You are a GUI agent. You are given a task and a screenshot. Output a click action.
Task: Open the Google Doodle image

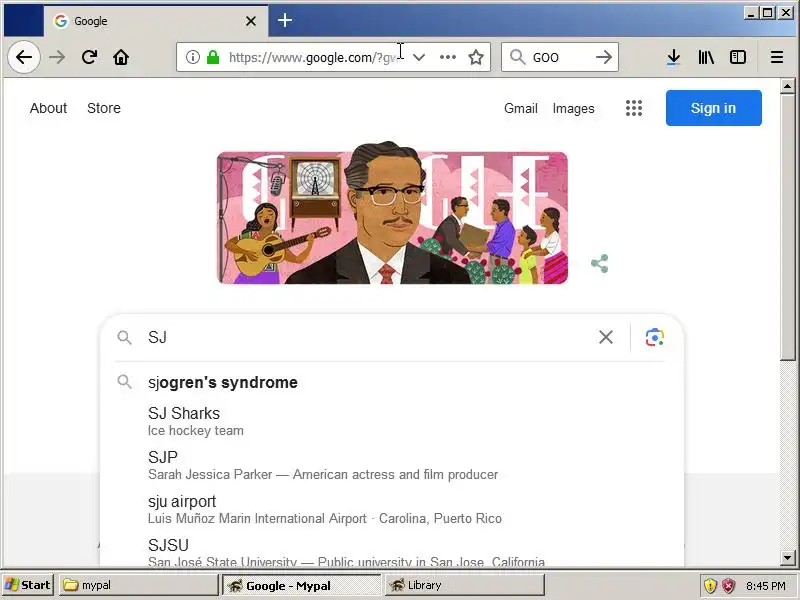392,213
